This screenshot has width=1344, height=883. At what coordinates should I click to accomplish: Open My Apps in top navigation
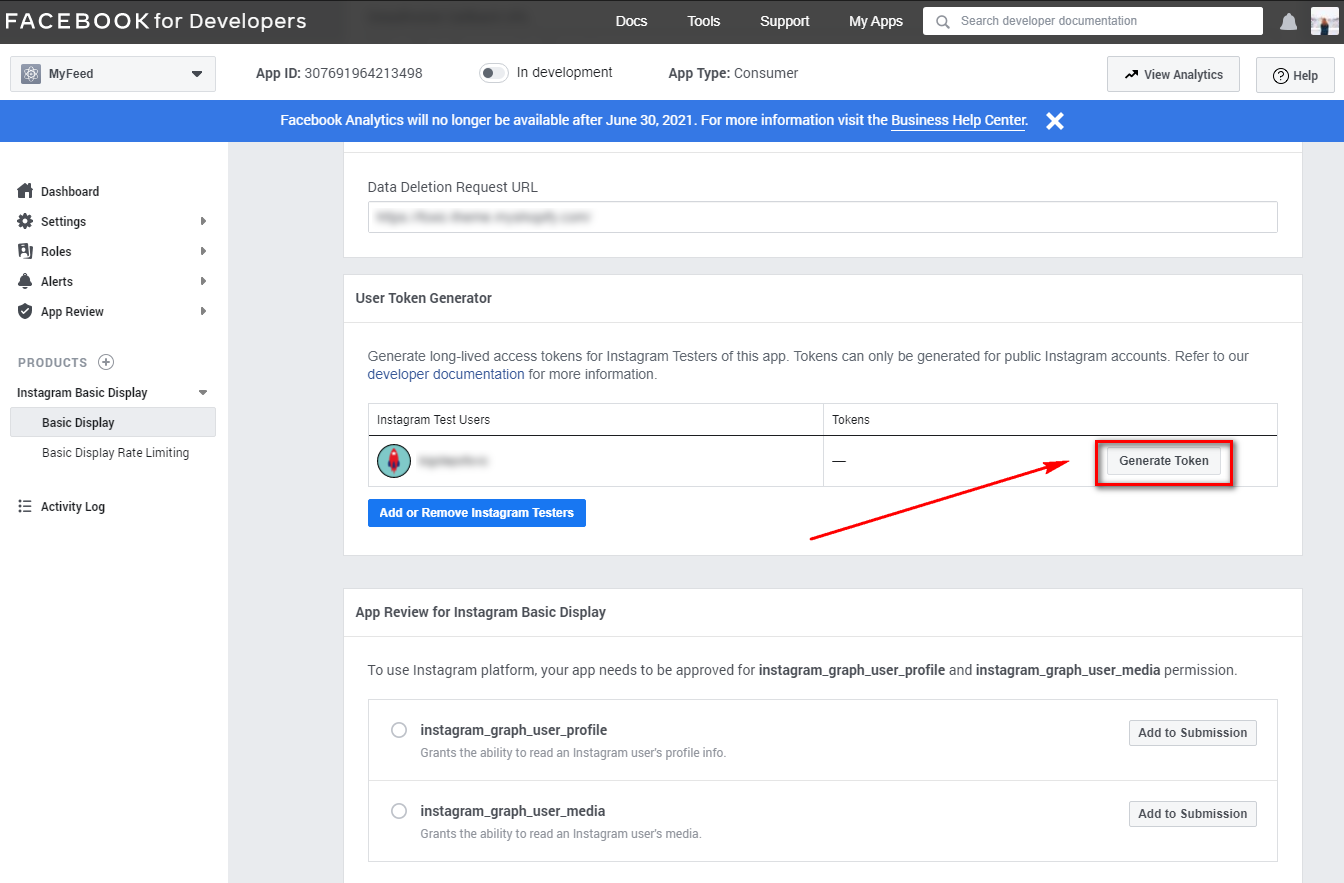[x=875, y=21]
